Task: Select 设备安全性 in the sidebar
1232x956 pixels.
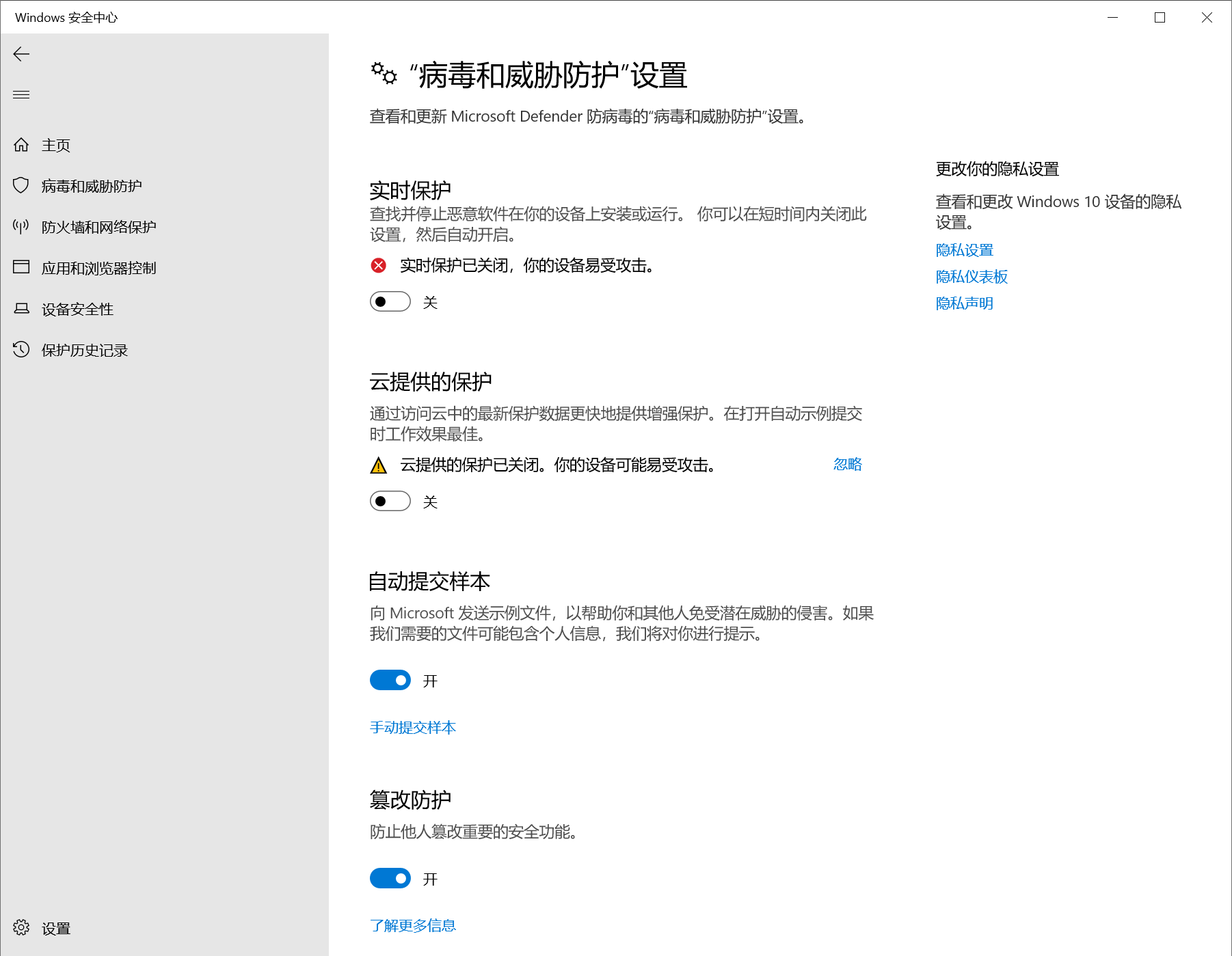Action: (x=77, y=310)
